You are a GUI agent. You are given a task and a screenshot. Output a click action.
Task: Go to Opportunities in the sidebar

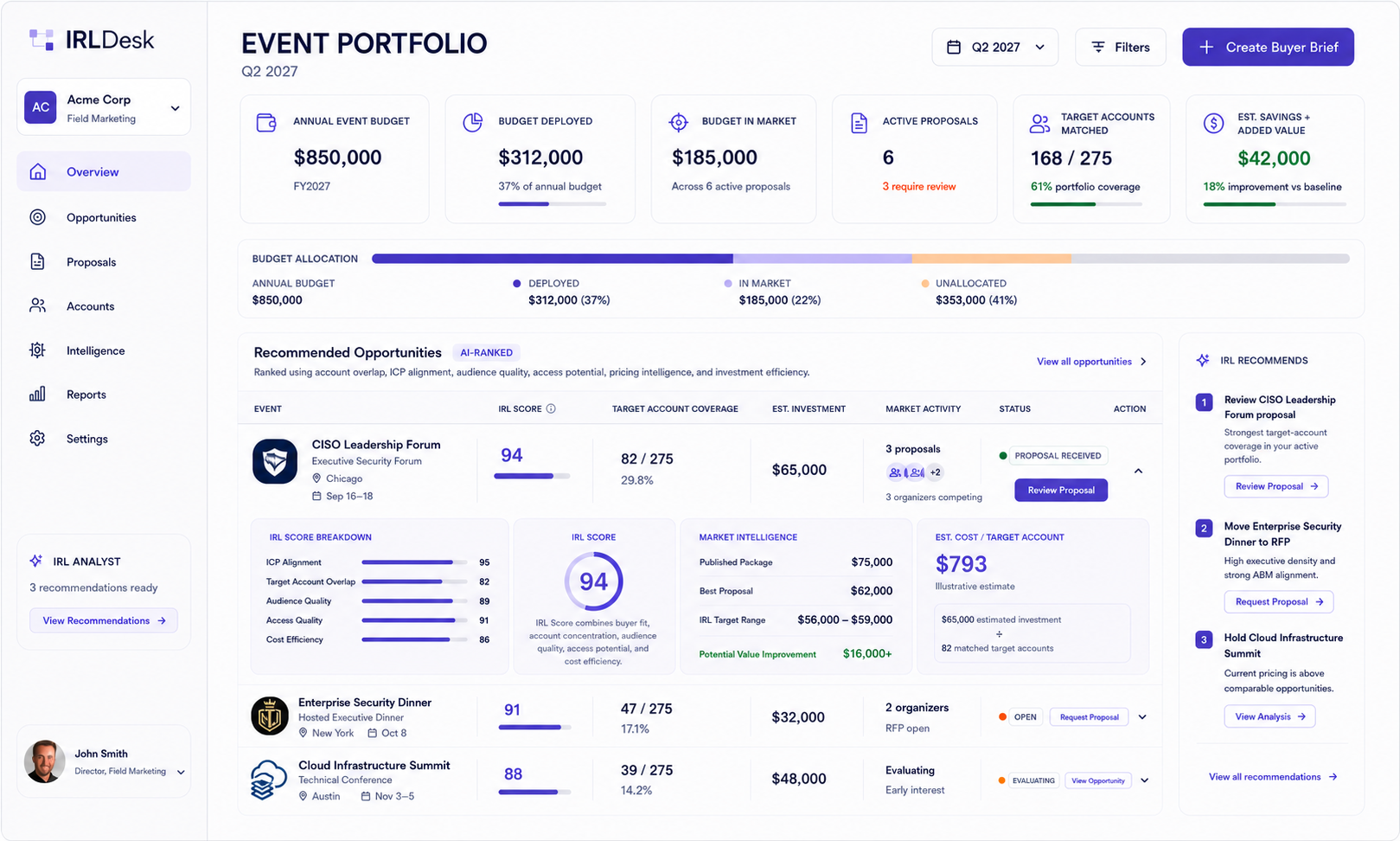click(104, 217)
